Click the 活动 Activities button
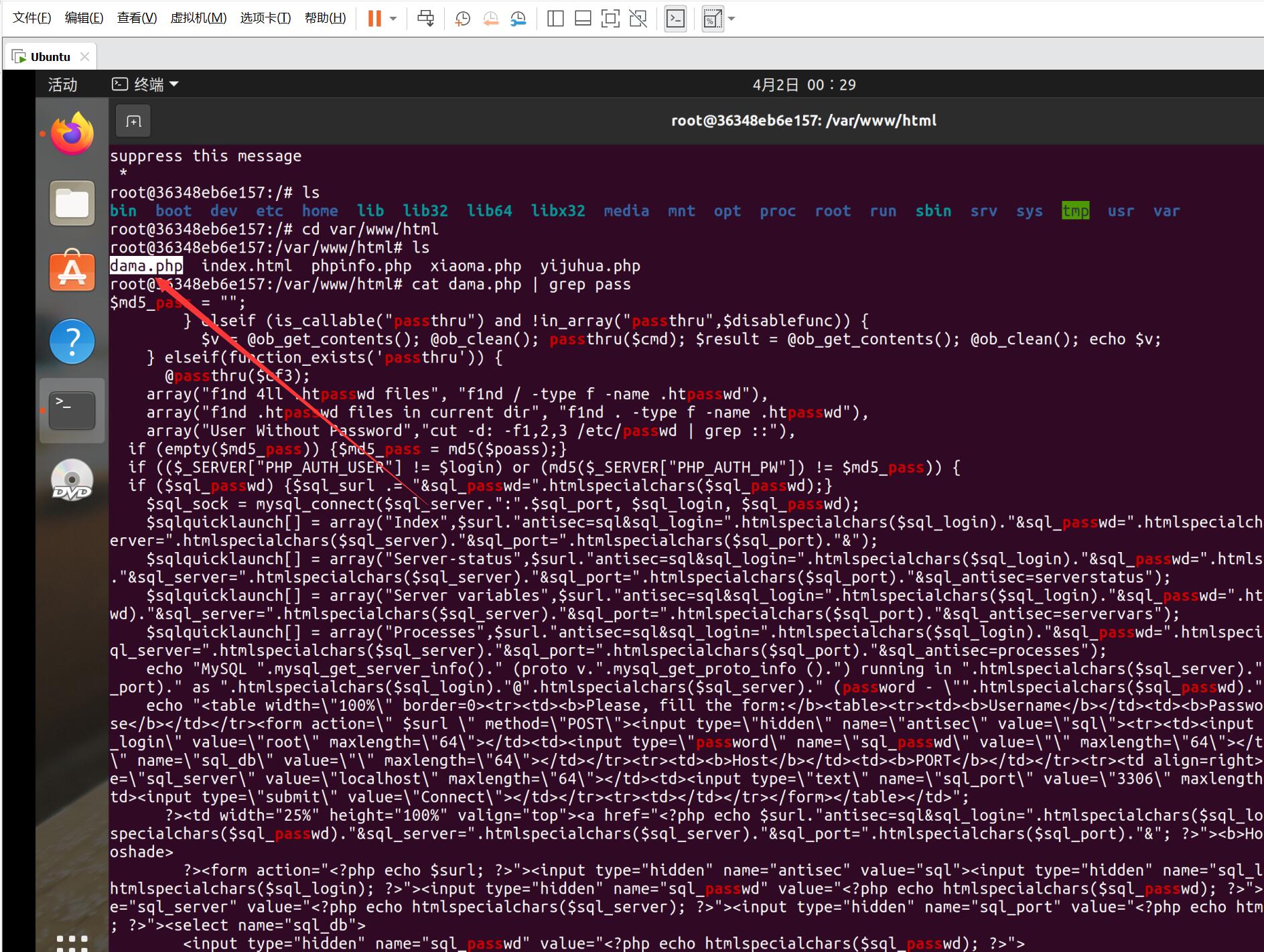Viewport: 1264px width, 952px height. point(62,84)
